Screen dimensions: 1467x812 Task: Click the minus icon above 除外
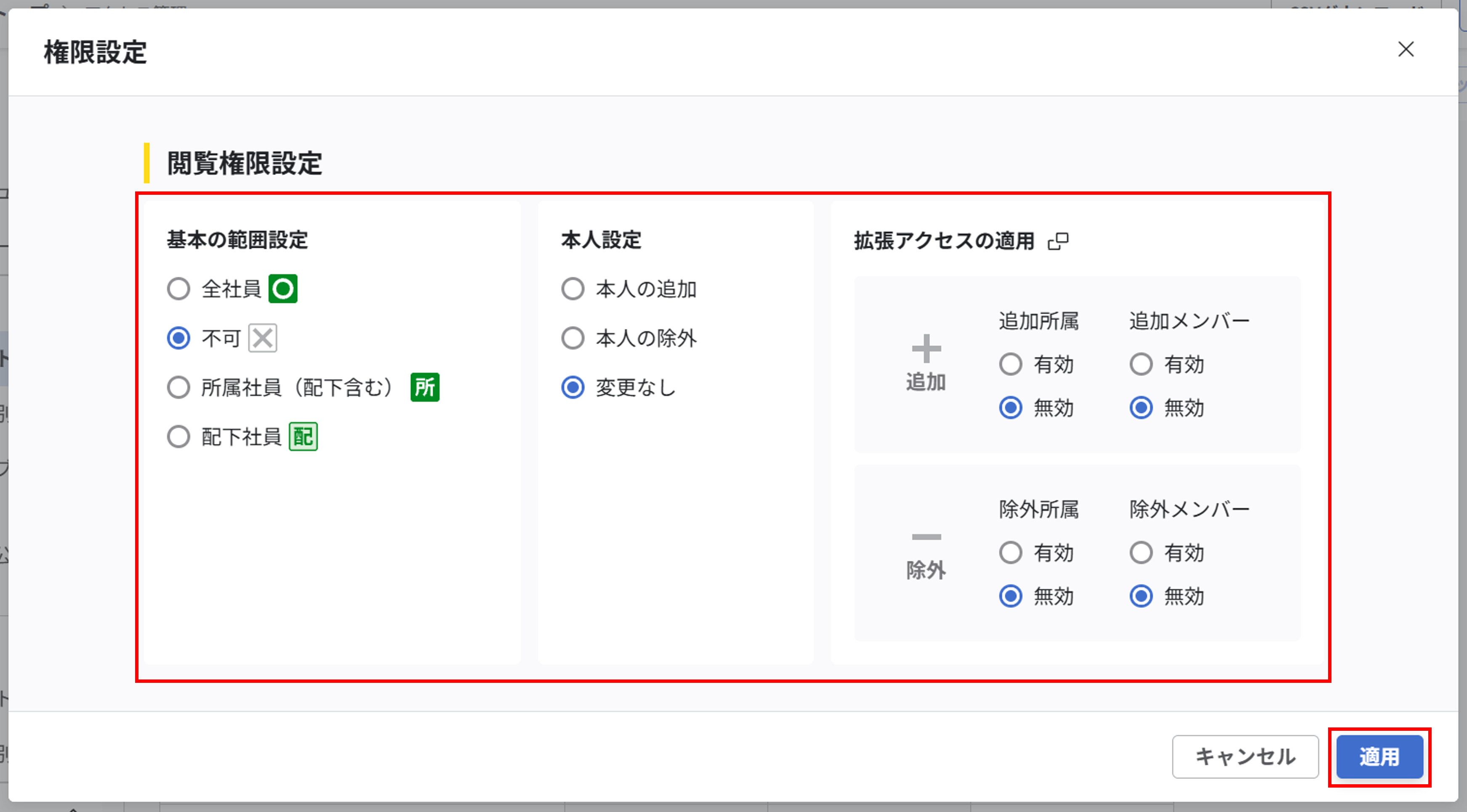(x=926, y=538)
